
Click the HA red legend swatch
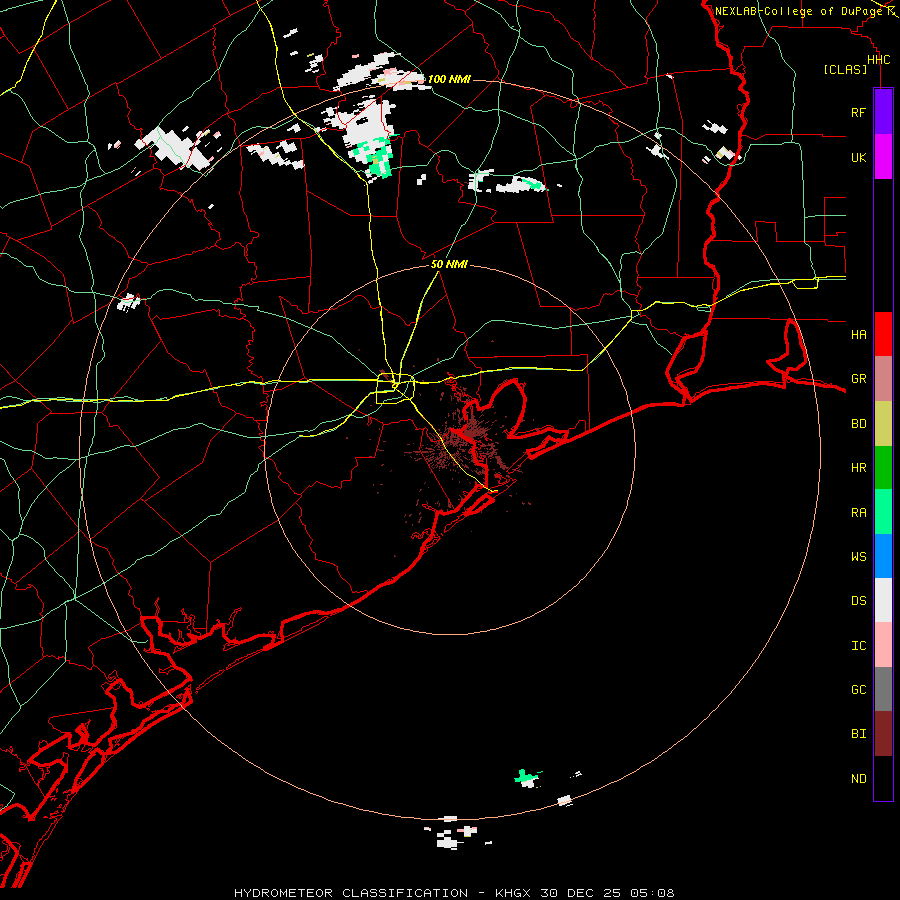click(x=883, y=334)
